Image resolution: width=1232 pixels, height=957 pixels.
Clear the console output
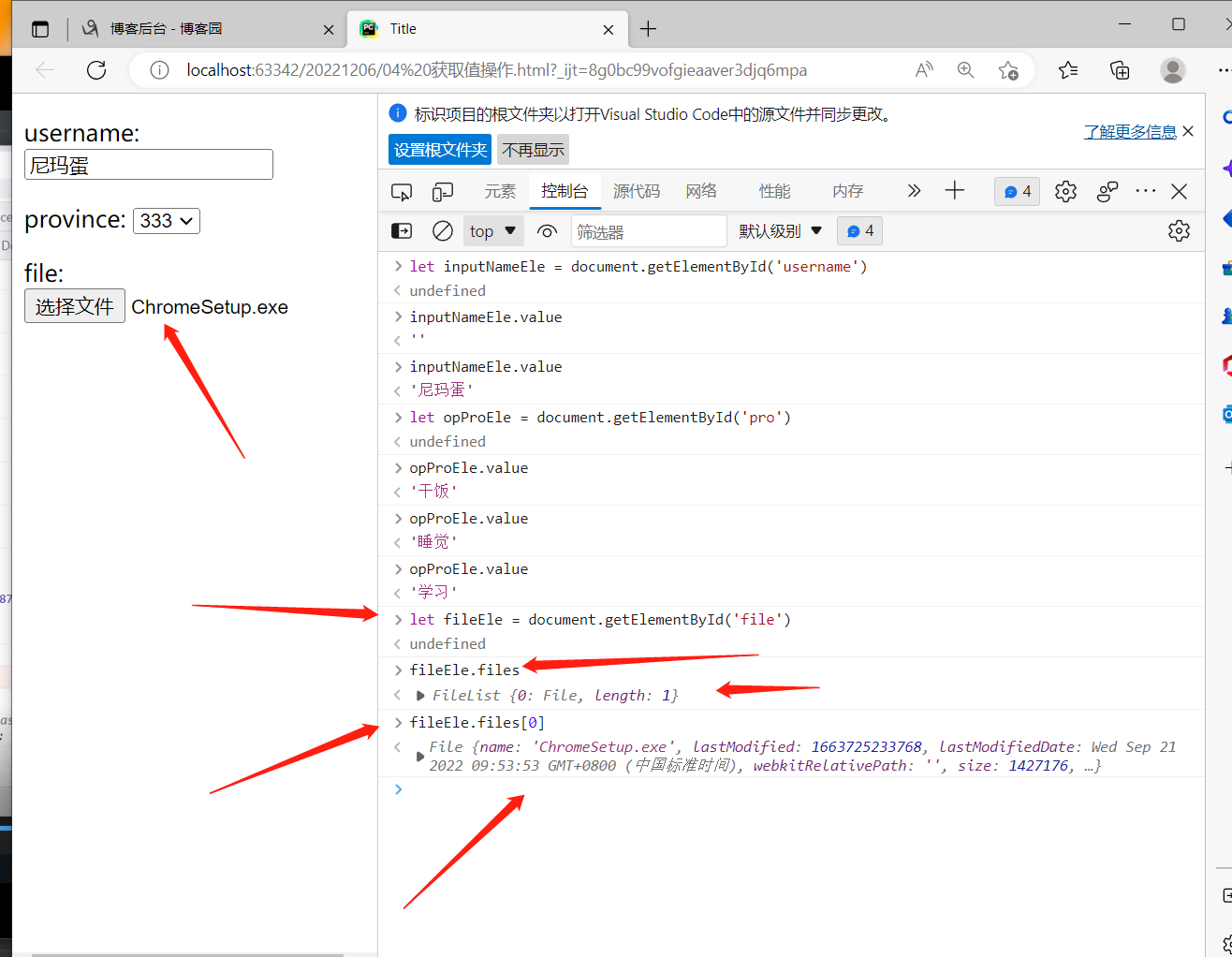click(x=443, y=231)
